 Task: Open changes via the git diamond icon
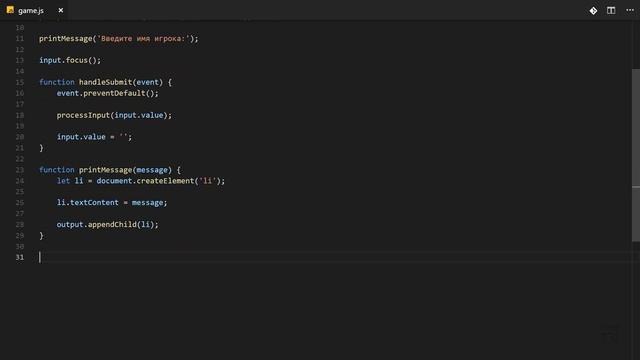tap(593, 11)
